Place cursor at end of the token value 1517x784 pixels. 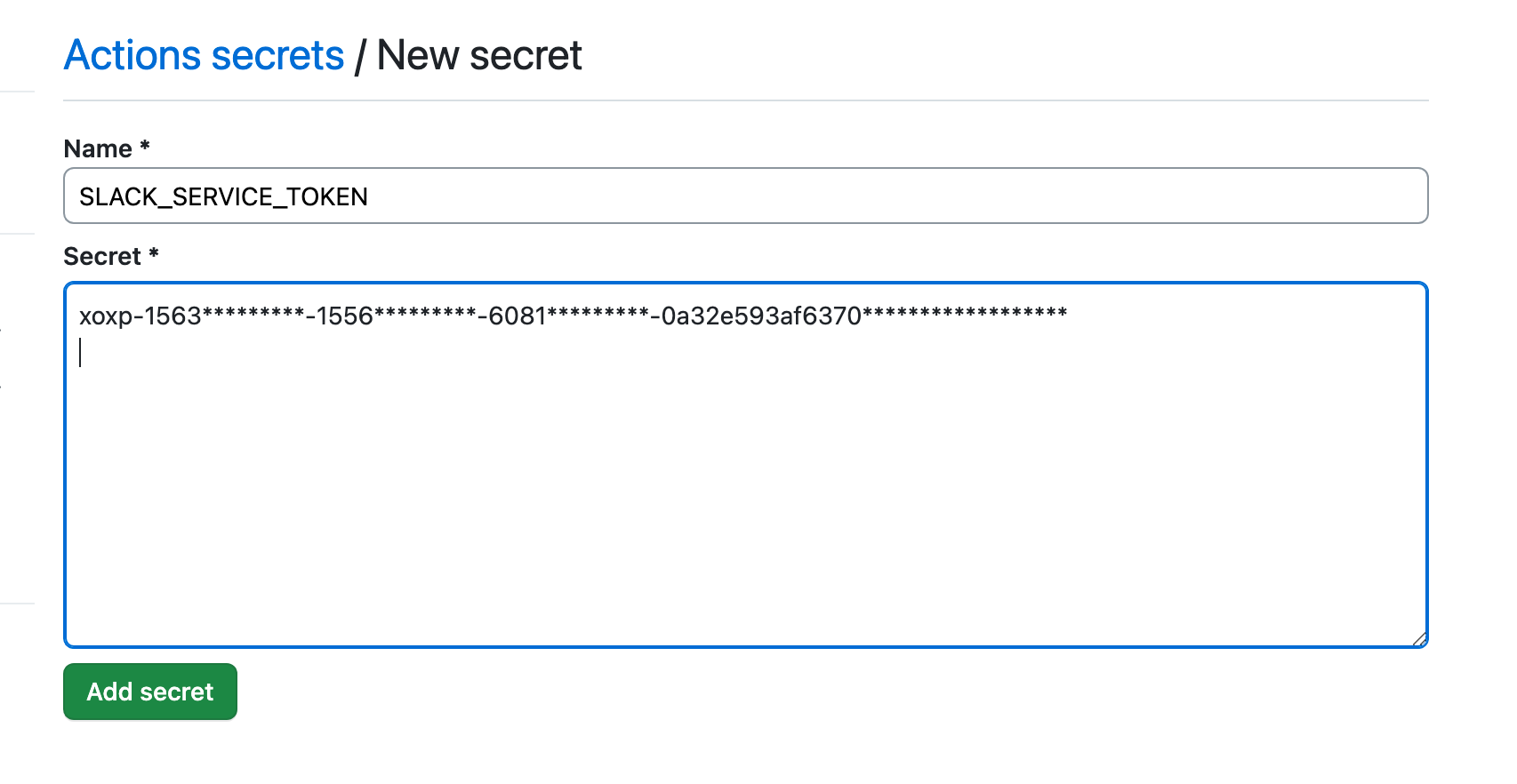[1067, 314]
